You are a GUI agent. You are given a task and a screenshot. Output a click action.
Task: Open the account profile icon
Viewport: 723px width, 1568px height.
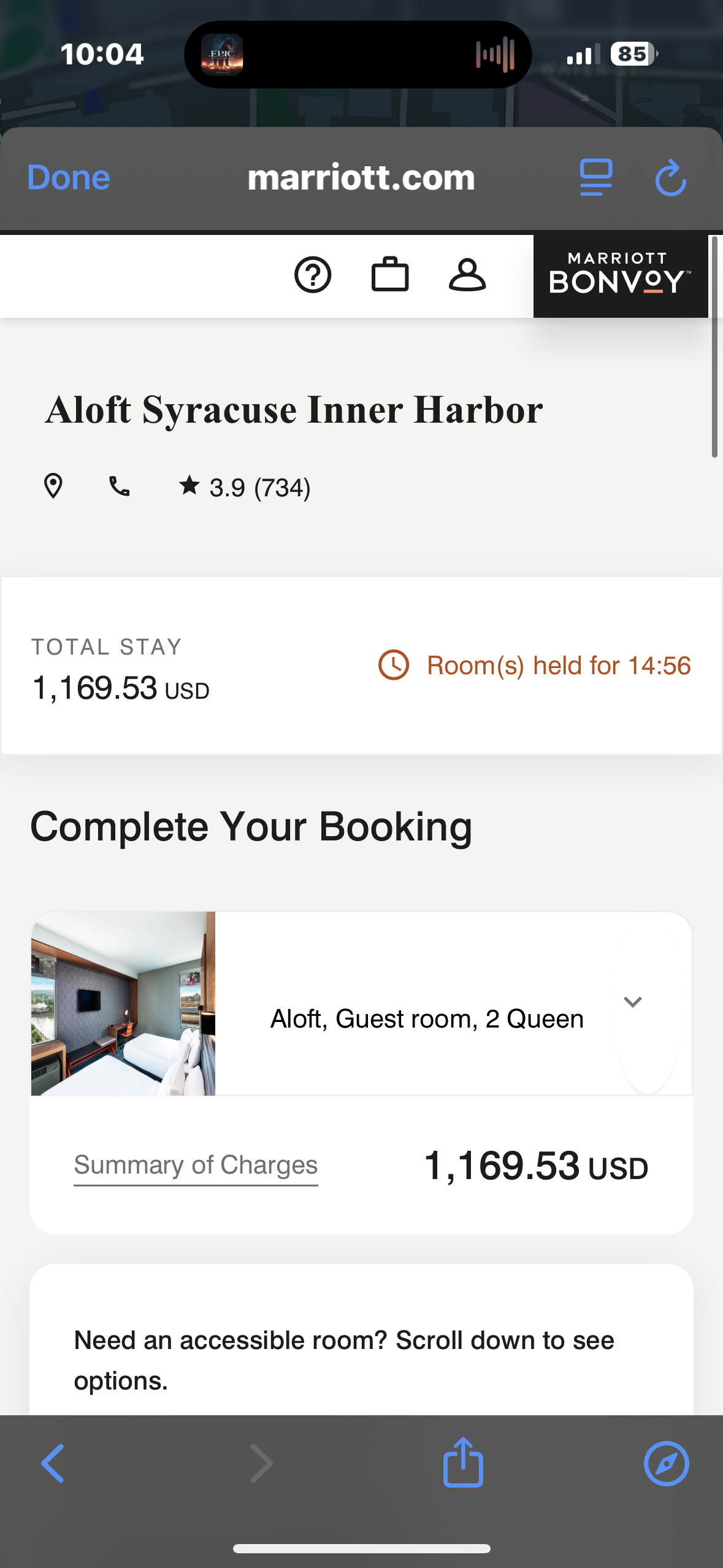click(467, 275)
